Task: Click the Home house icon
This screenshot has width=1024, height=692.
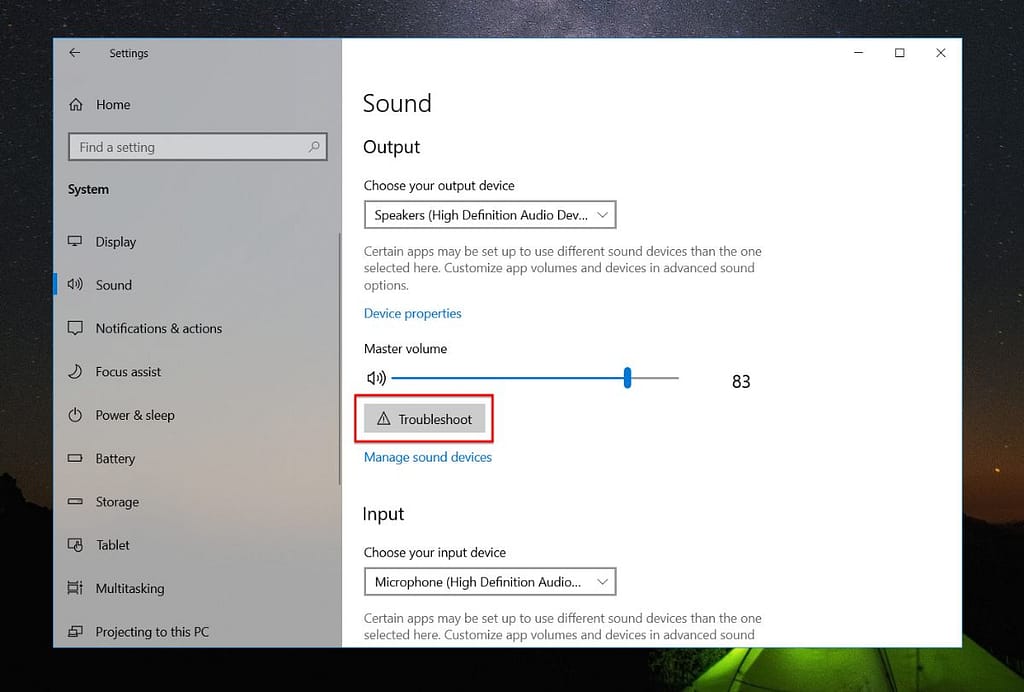Action: [76, 104]
